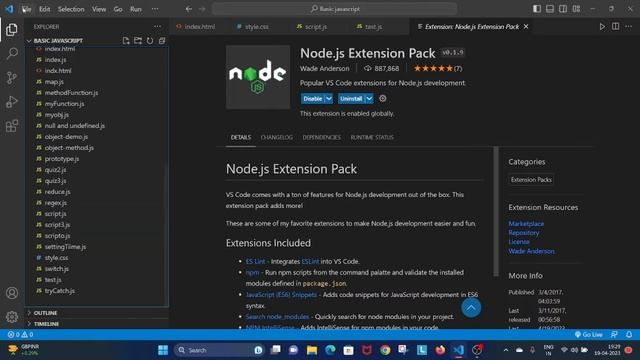Open the Repository resource link
Screen dimensions: 640x360
[524, 233]
